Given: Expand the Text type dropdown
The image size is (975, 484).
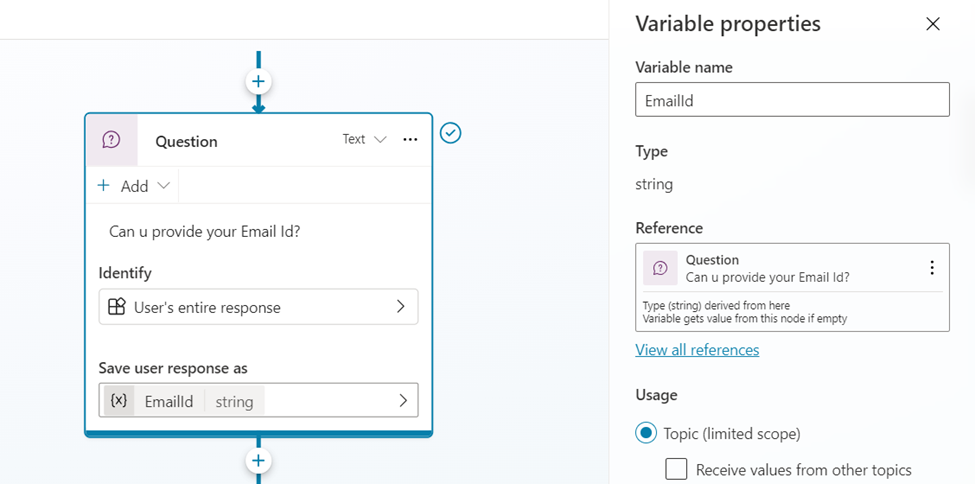Looking at the screenshot, I should tap(364, 140).
